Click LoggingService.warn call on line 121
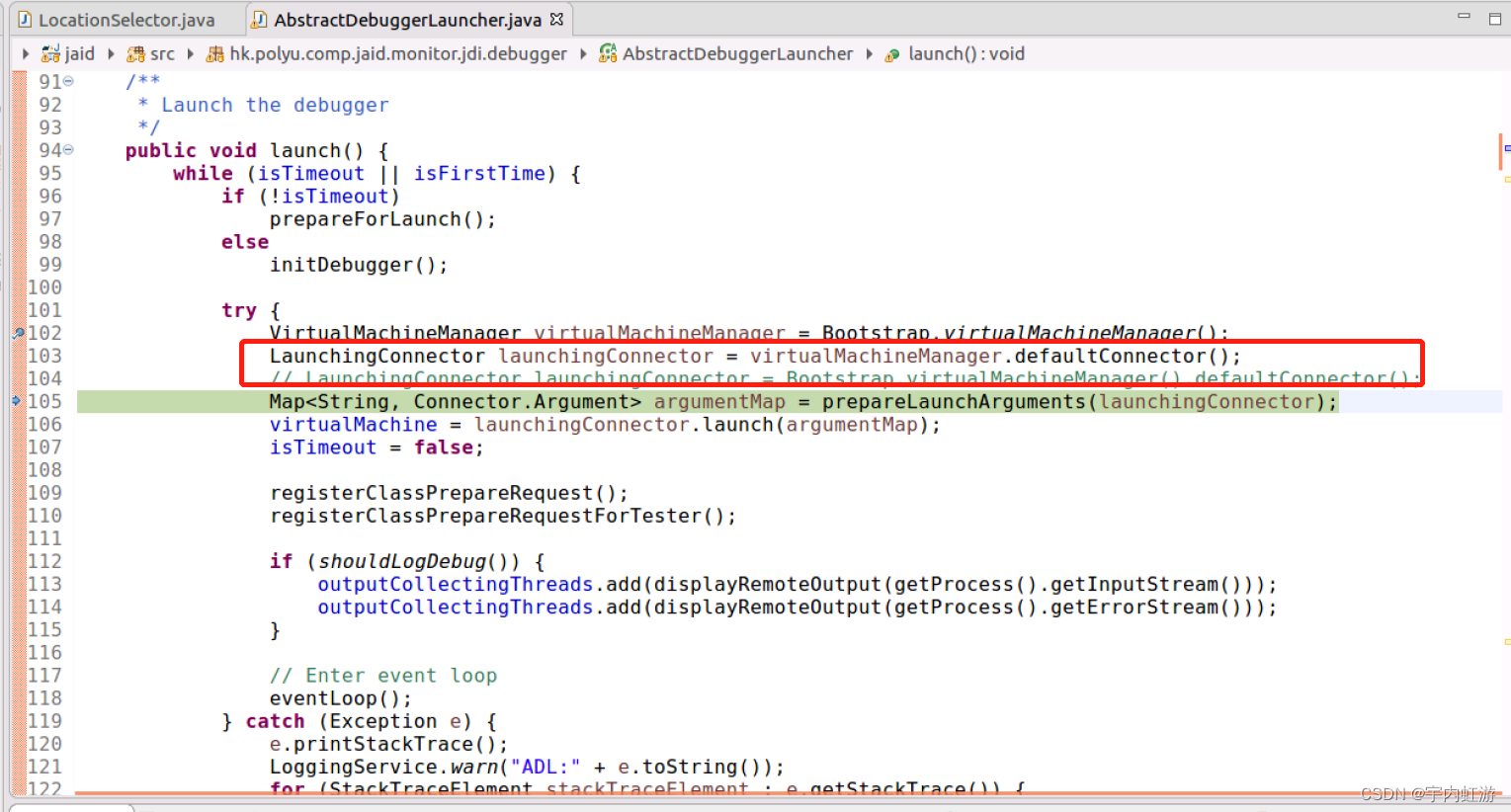 point(383,767)
